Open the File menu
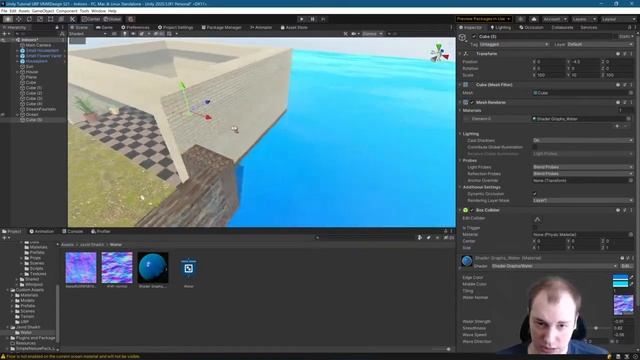This screenshot has height=360, width=640. [4, 11]
